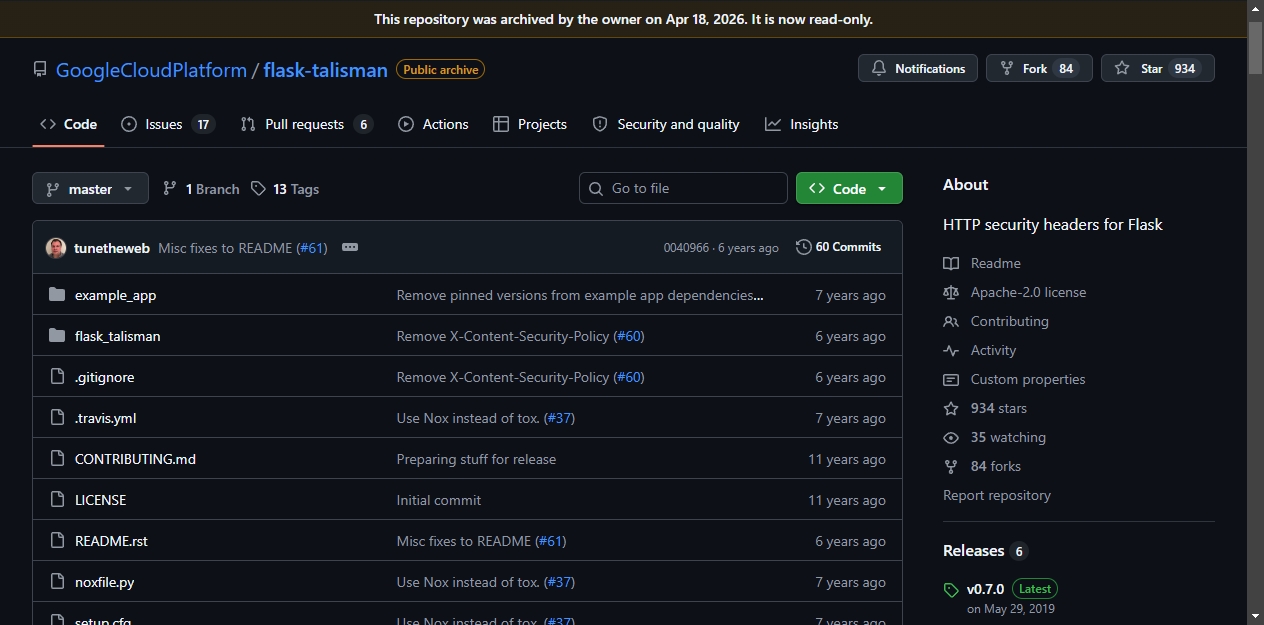Open commit hash 0040966
Image resolution: width=1264 pixels, height=625 pixels.
(686, 248)
